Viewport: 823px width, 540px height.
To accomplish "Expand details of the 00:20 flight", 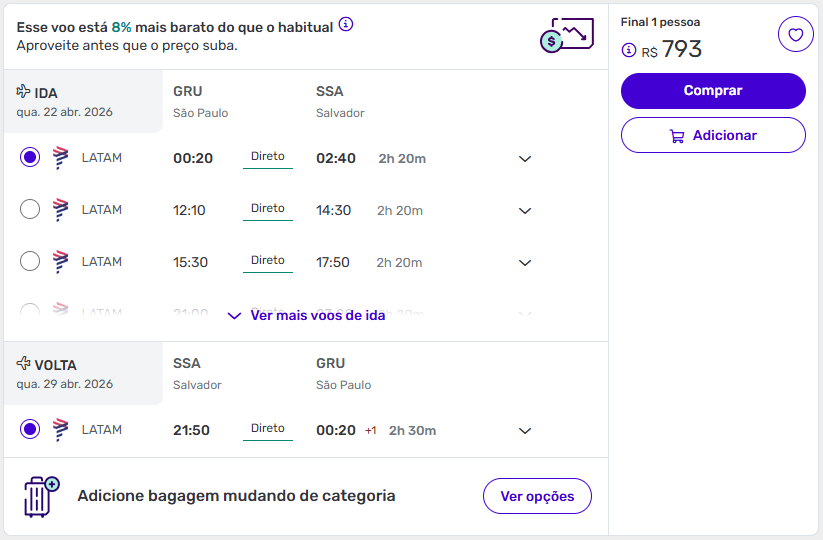I will (x=525, y=159).
